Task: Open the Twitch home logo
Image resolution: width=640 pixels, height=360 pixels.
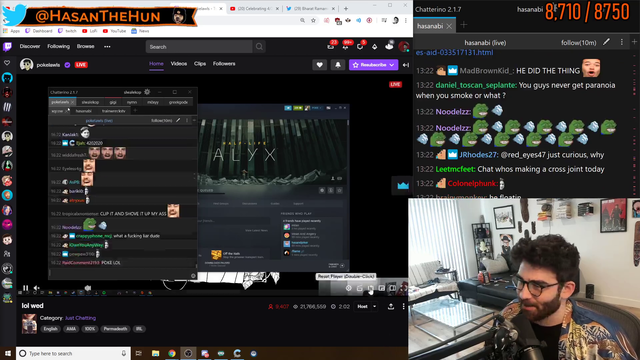Action: [x=7, y=47]
